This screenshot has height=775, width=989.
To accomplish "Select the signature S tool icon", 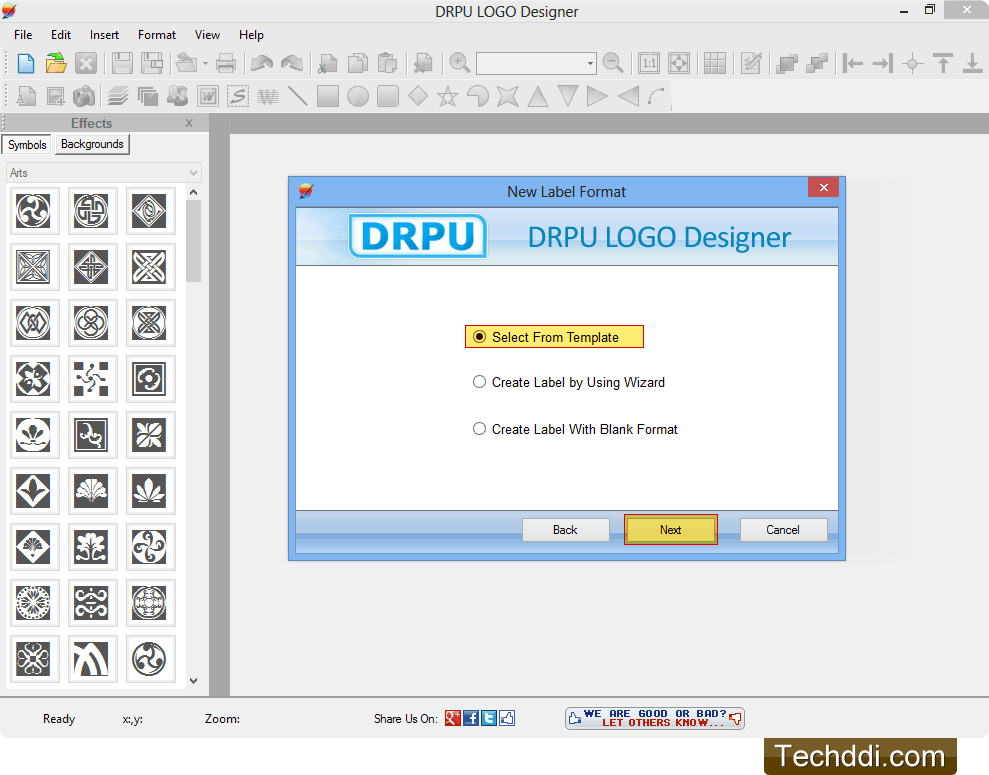I will click(238, 96).
